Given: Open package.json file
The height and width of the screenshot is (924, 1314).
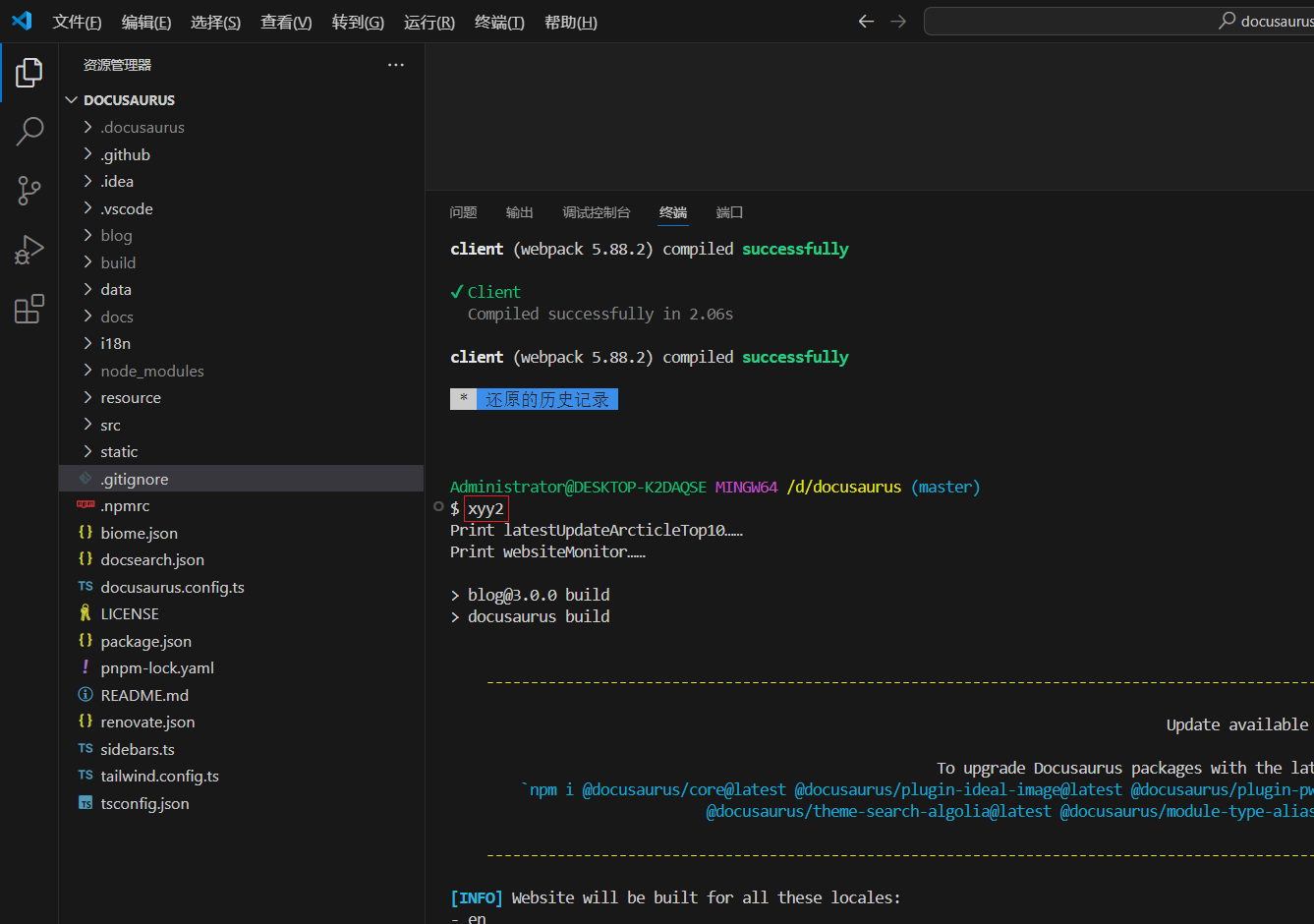Looking at the screenshot, I should pos(241,641).
